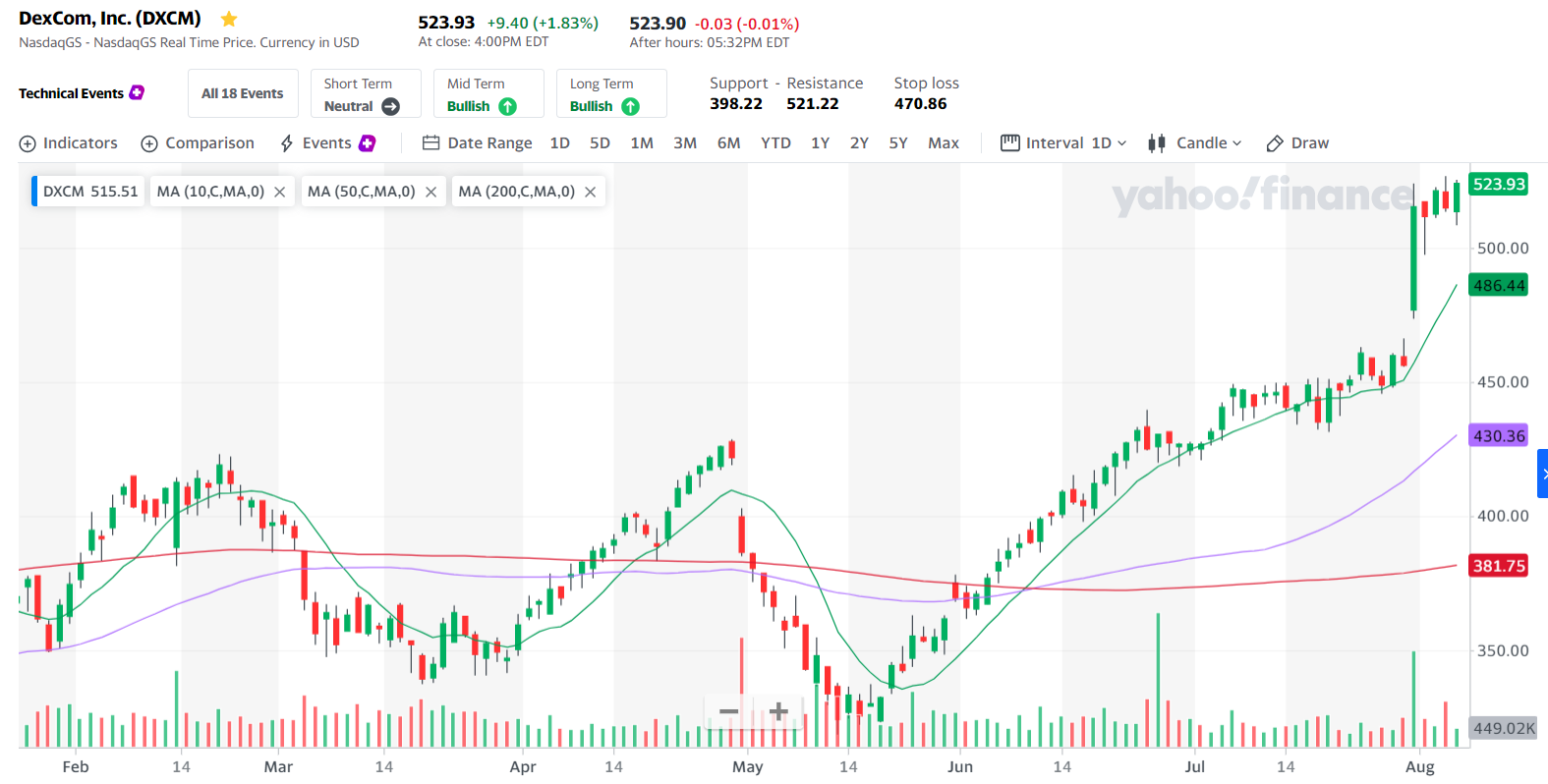The height and width of the screenshot is (784, 1548).
Task: Select the 5Y date range
Action: point(898,143)
